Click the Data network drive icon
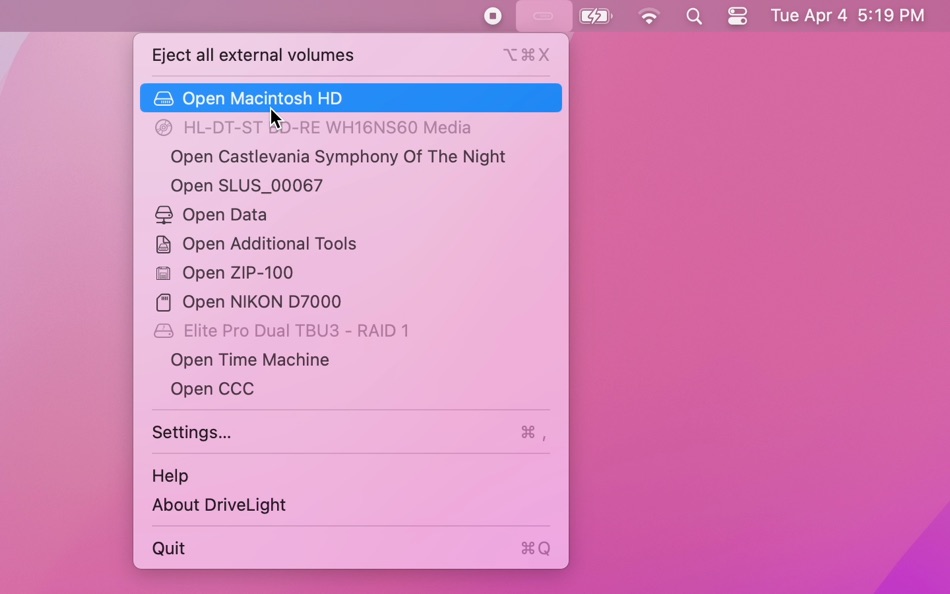Image resolution: width=950 pixels, height=594 pixels. click(x=164, y=215)
